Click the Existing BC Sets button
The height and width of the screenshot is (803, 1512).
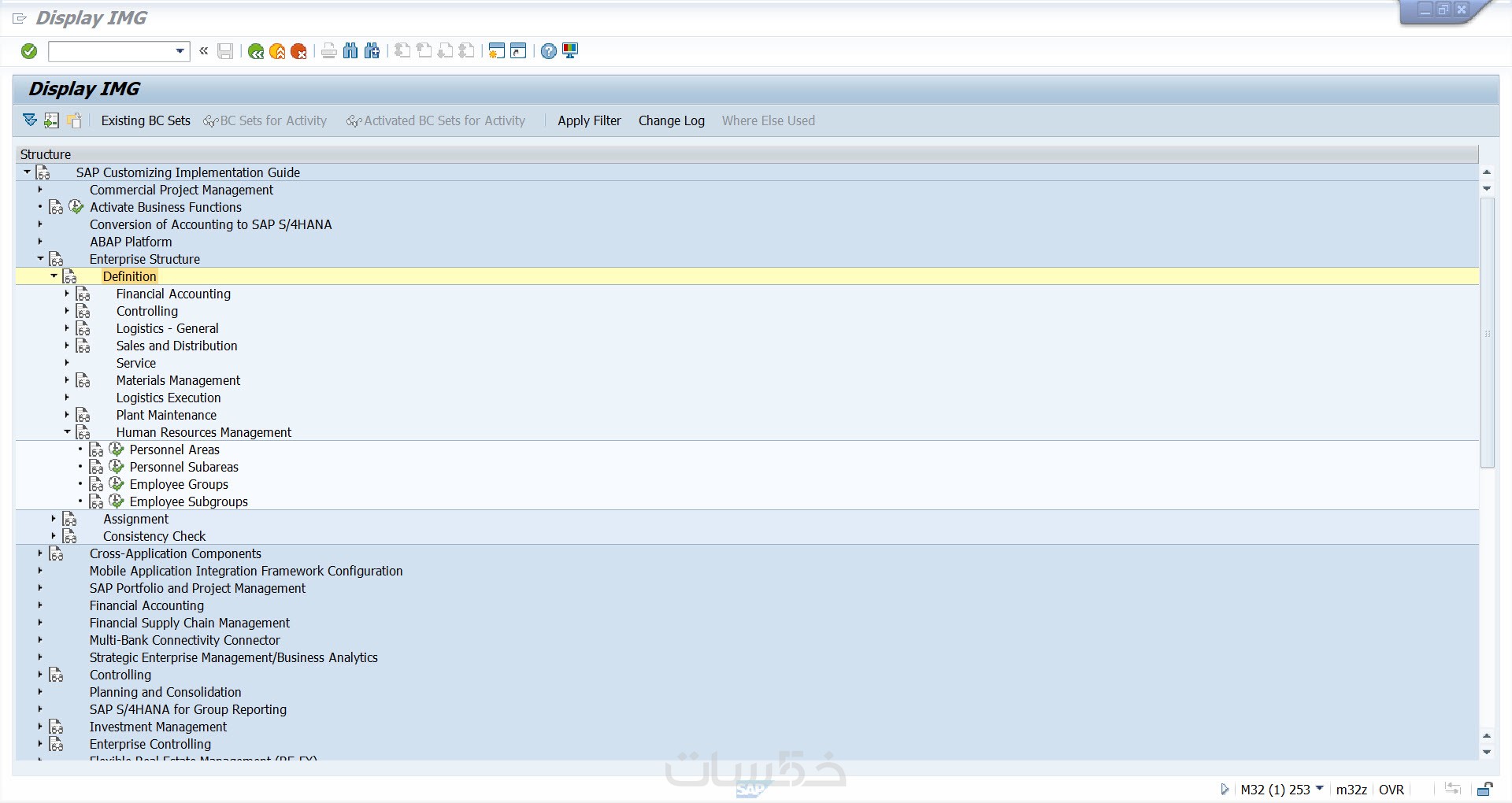[146, 120]
